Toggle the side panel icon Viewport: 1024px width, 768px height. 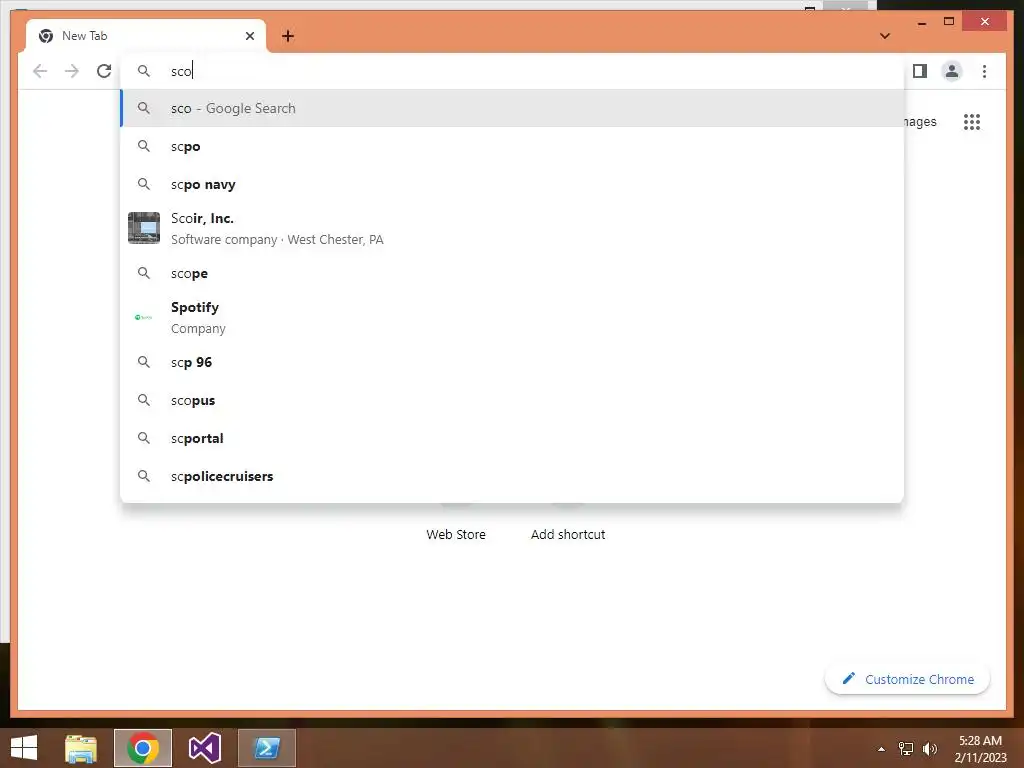[920, 71]
